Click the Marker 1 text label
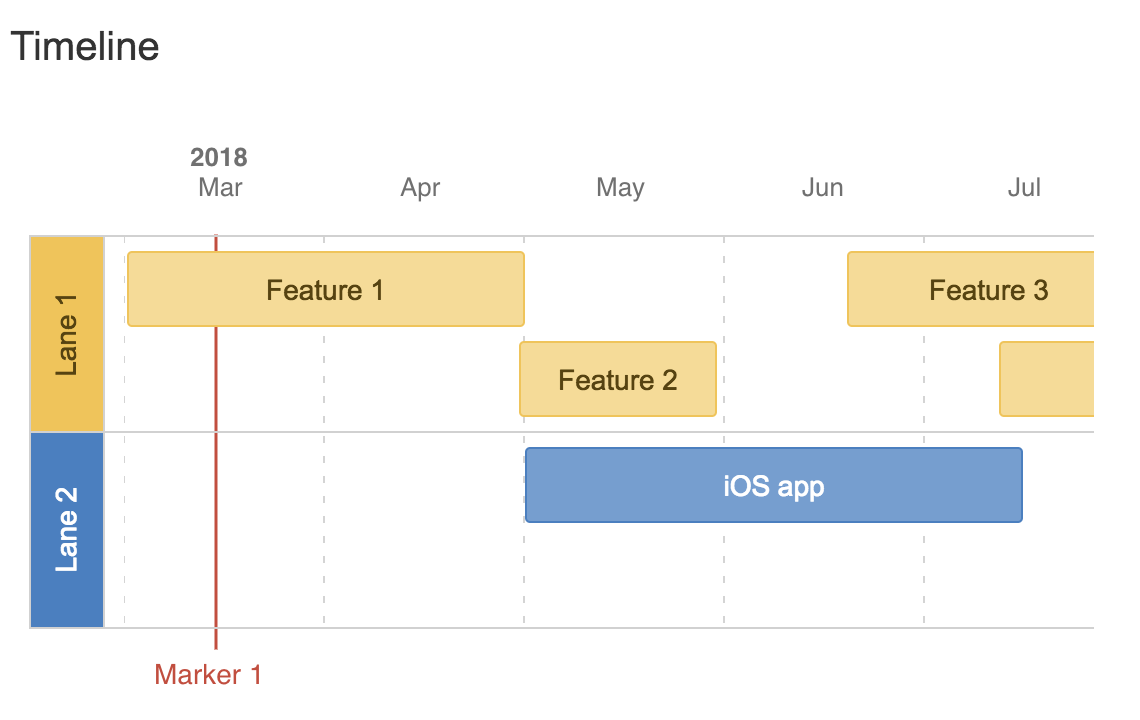 (208, 675)
